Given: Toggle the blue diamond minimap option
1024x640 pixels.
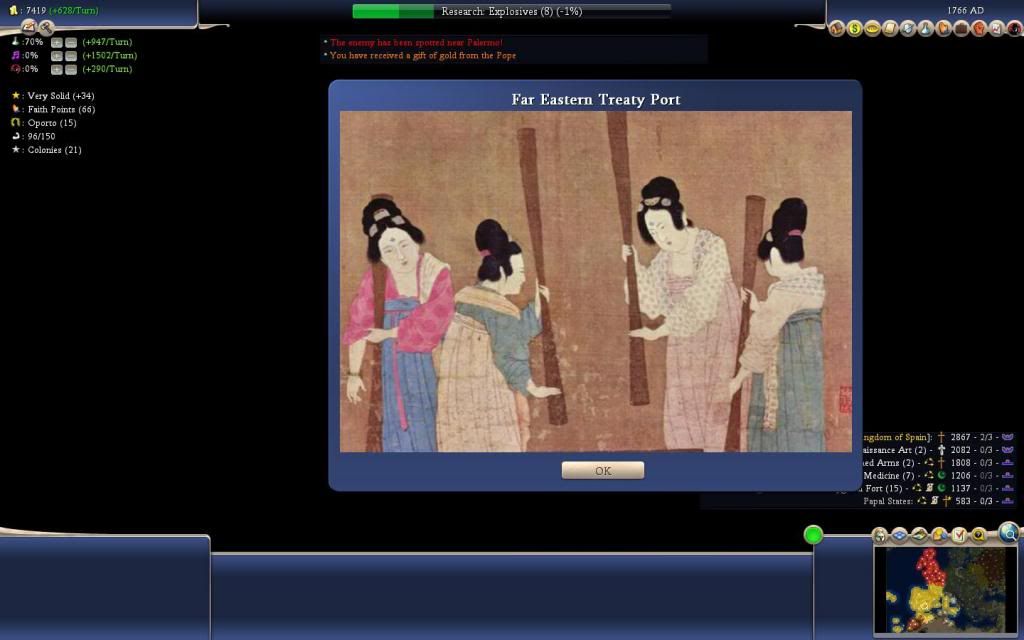Looking at the screenshot, I should [x=898, y=535].
